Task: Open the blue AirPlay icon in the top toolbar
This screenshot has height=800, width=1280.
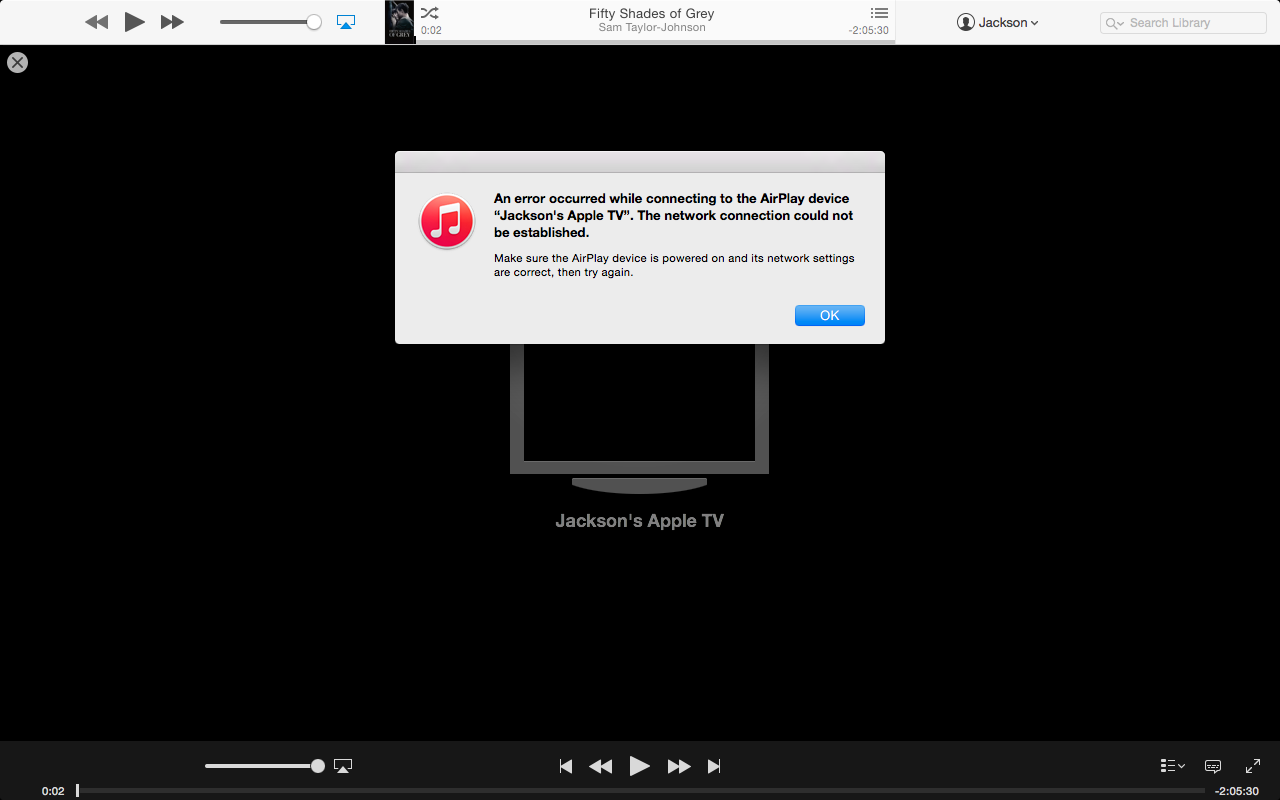Action: (x=346, y=22)
